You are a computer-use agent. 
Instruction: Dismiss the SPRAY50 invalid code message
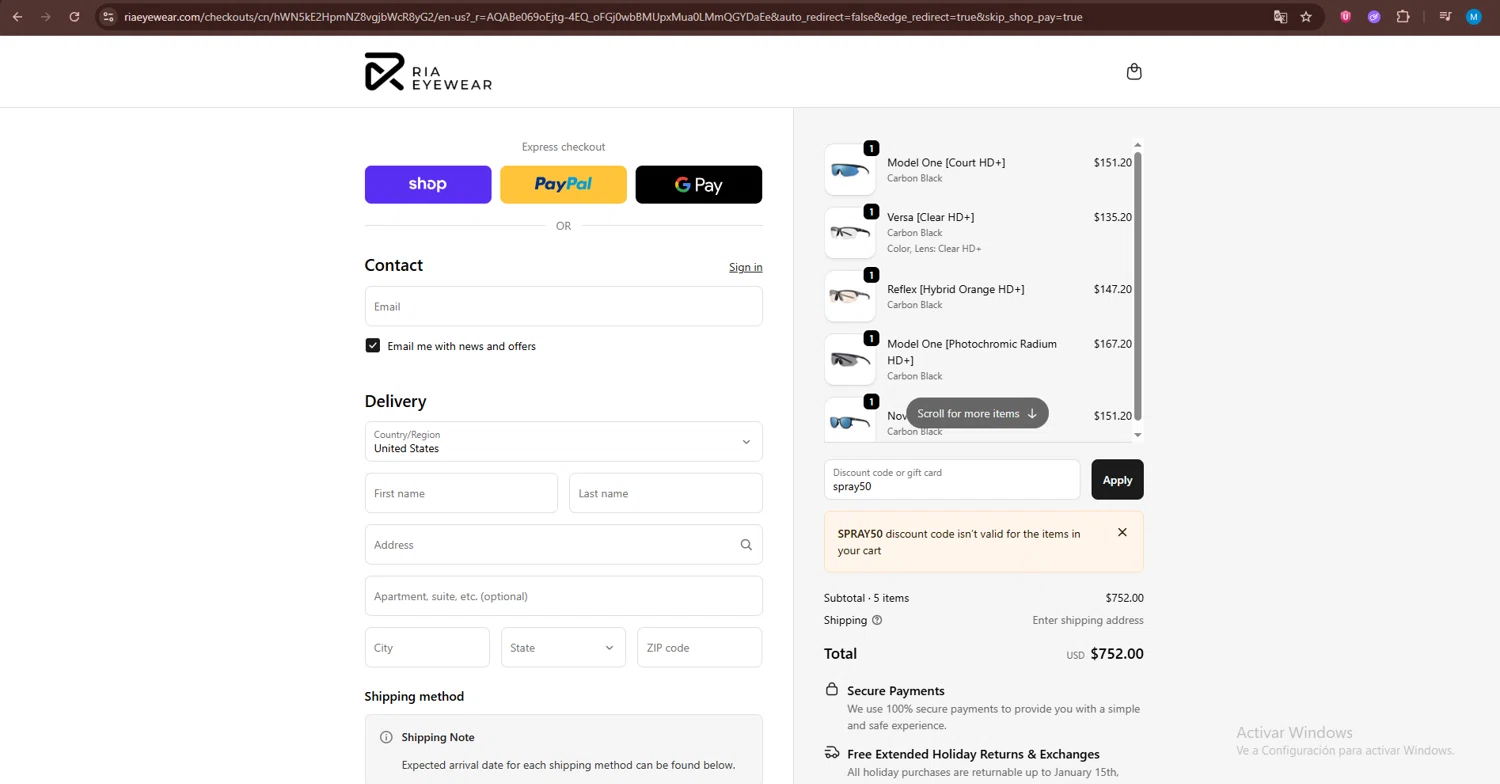pos(1122,533)
